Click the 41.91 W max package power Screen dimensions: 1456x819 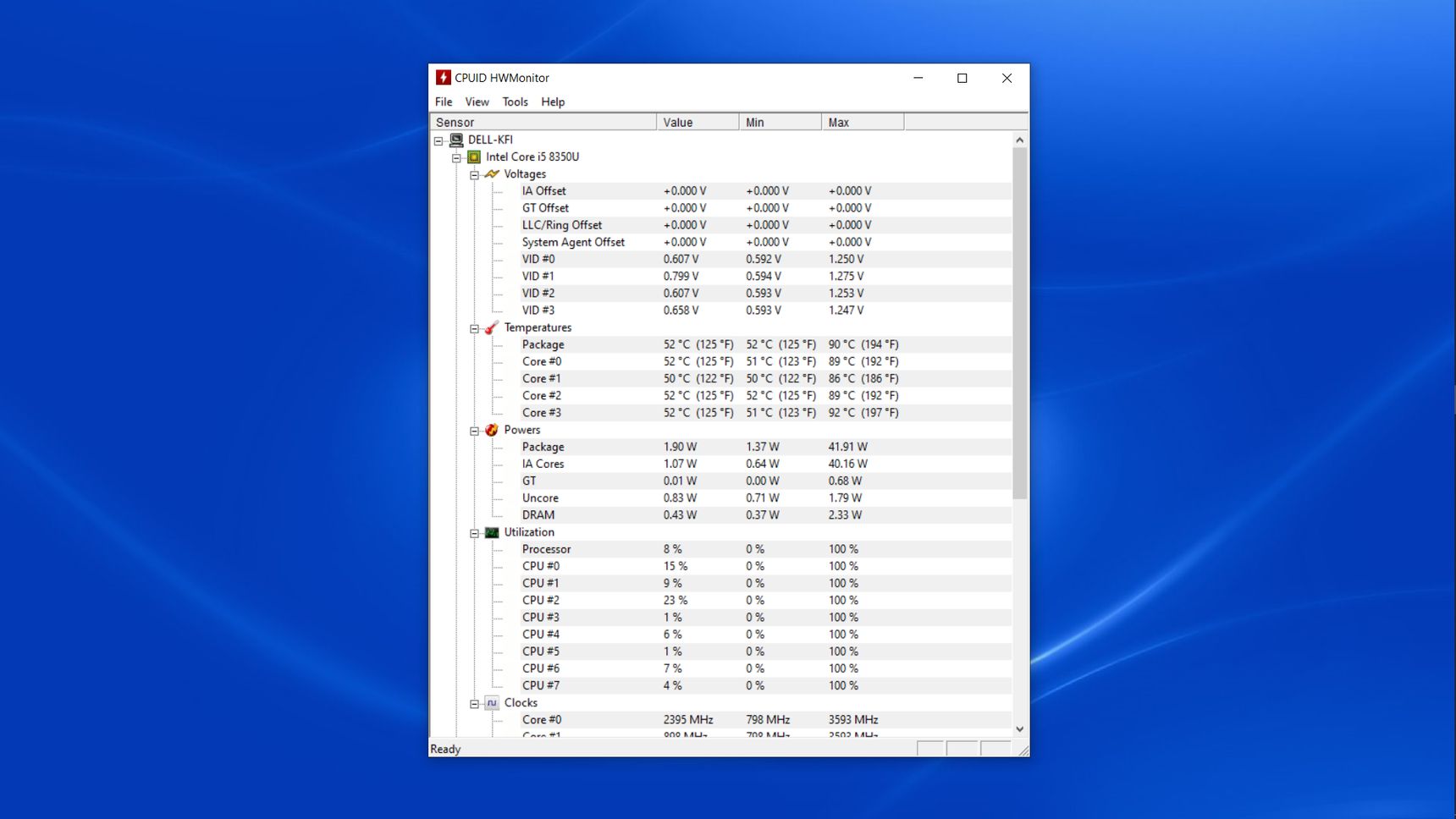(847, 447)
